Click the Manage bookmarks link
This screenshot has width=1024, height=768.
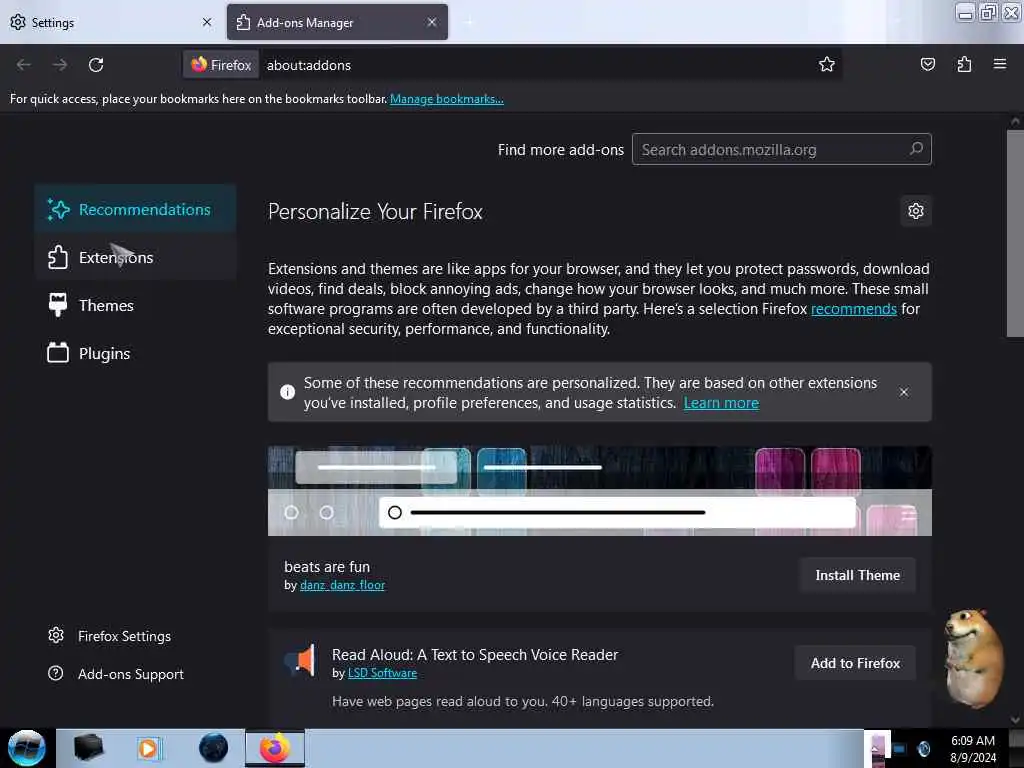[x=447, y=99]
